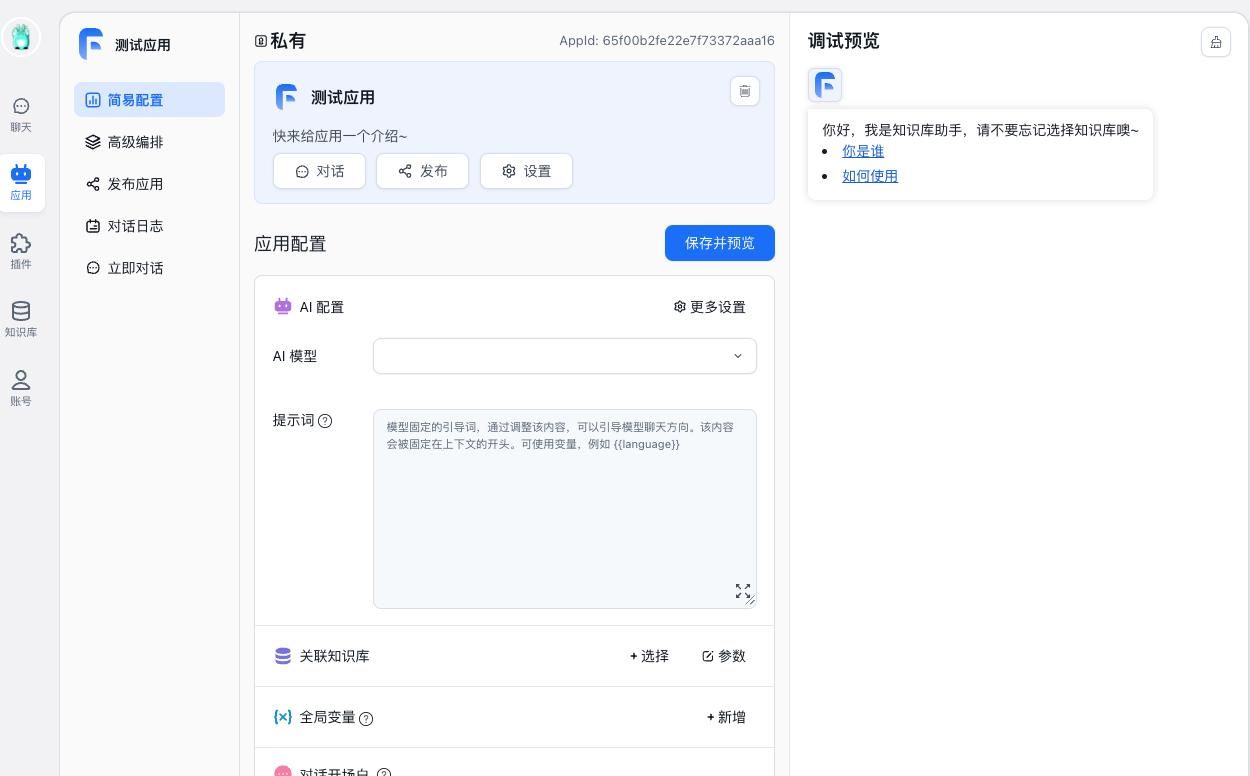
Task: Click the 发布 publish button
Action: (x=422, y=171)
